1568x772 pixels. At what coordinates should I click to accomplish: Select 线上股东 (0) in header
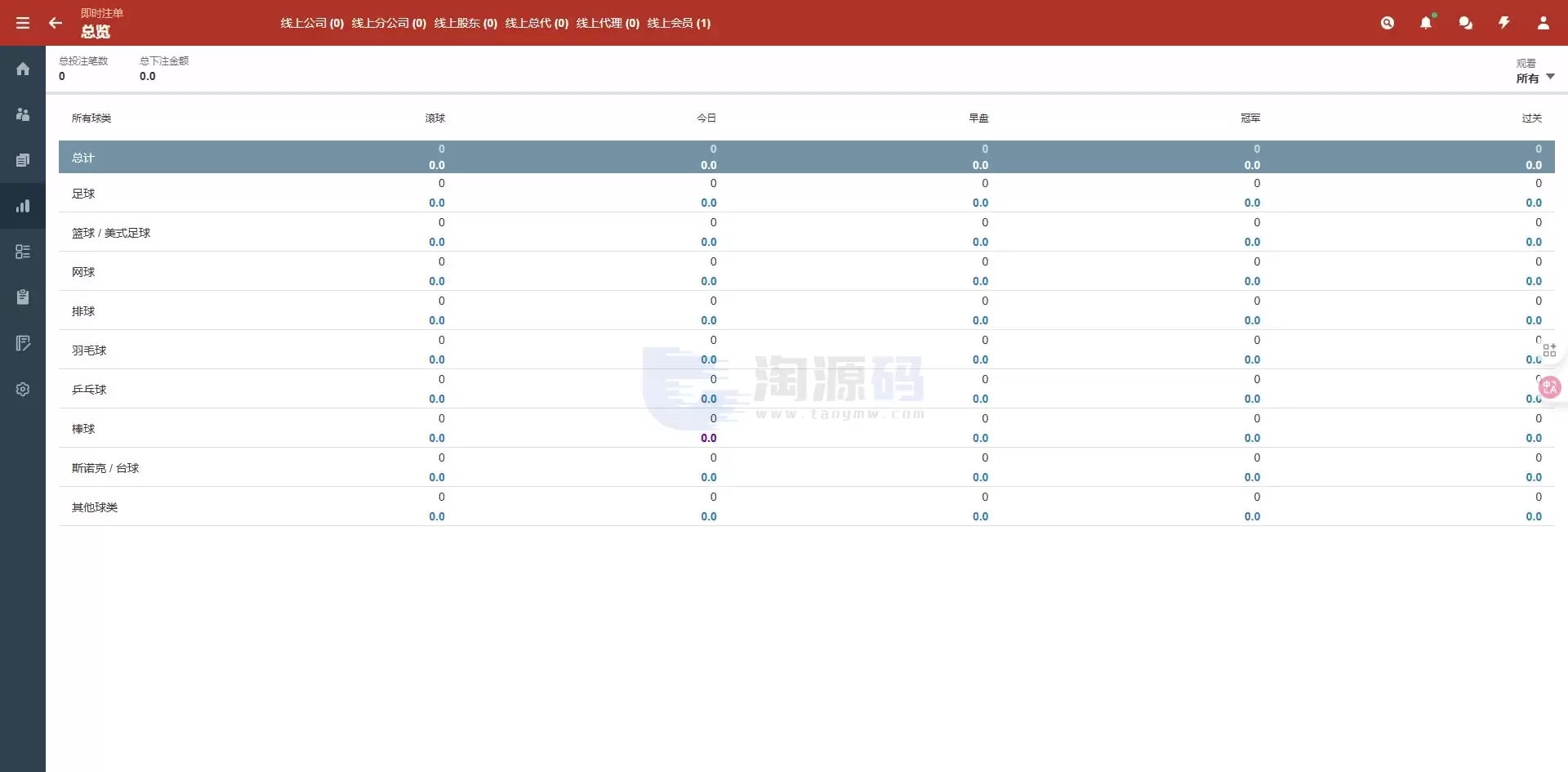point(465,23)
